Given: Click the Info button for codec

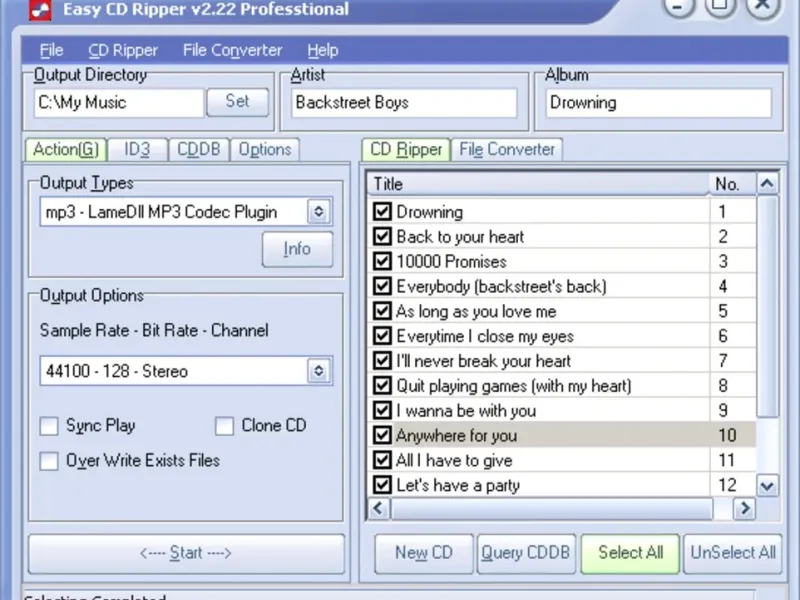Looking at the screenshot, I should point(297,249).
